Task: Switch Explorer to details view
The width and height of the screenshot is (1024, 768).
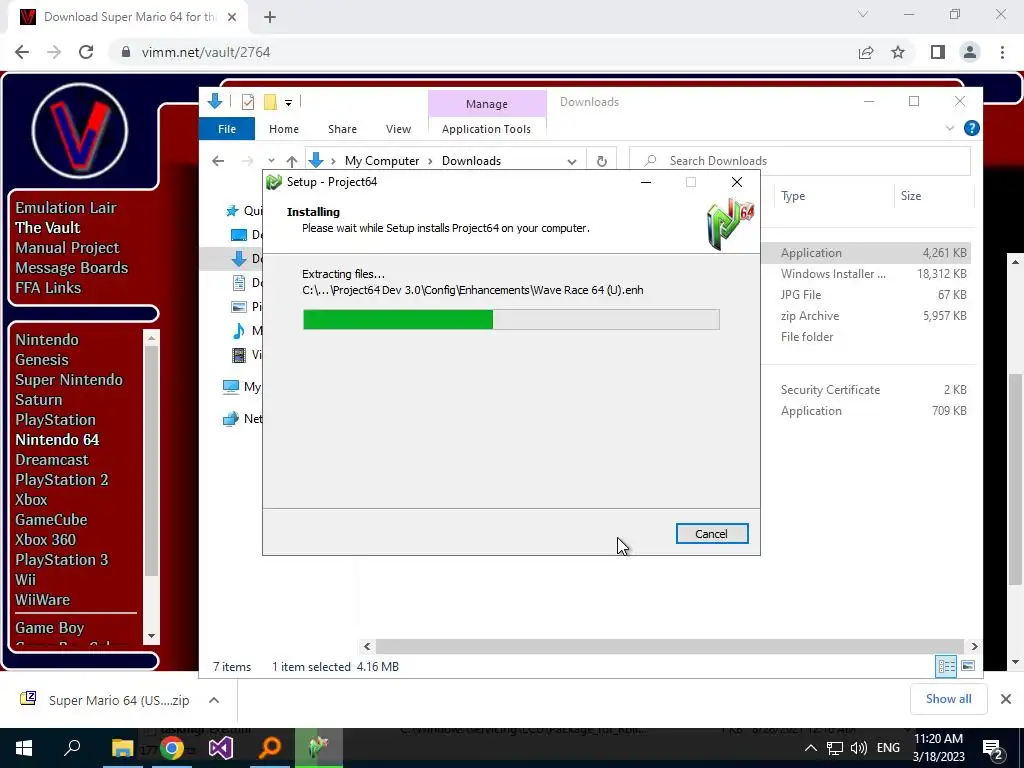Action: click(x=946, y=666)
